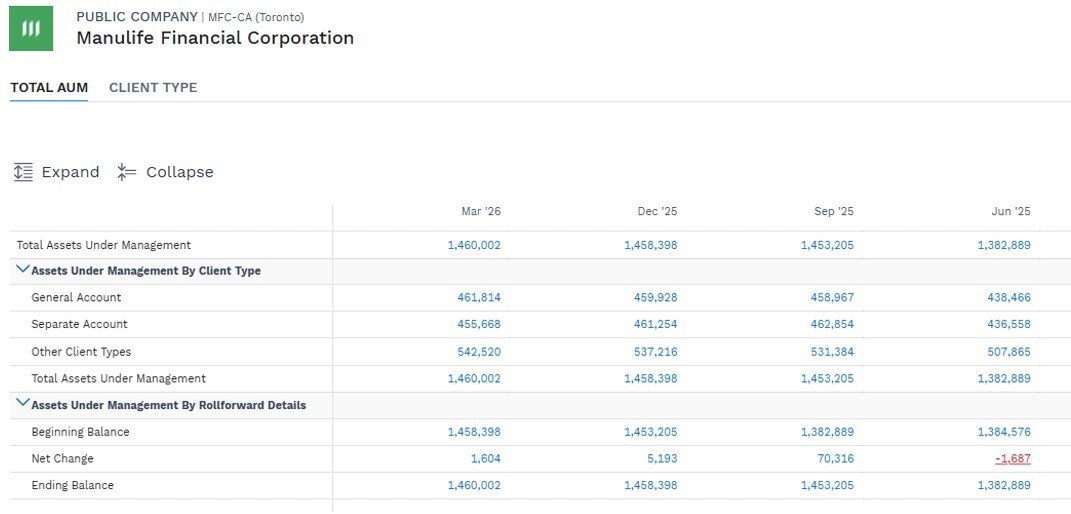1071x514 pixels.
Task: Select the Mar '26 column header
Action: 481,212
